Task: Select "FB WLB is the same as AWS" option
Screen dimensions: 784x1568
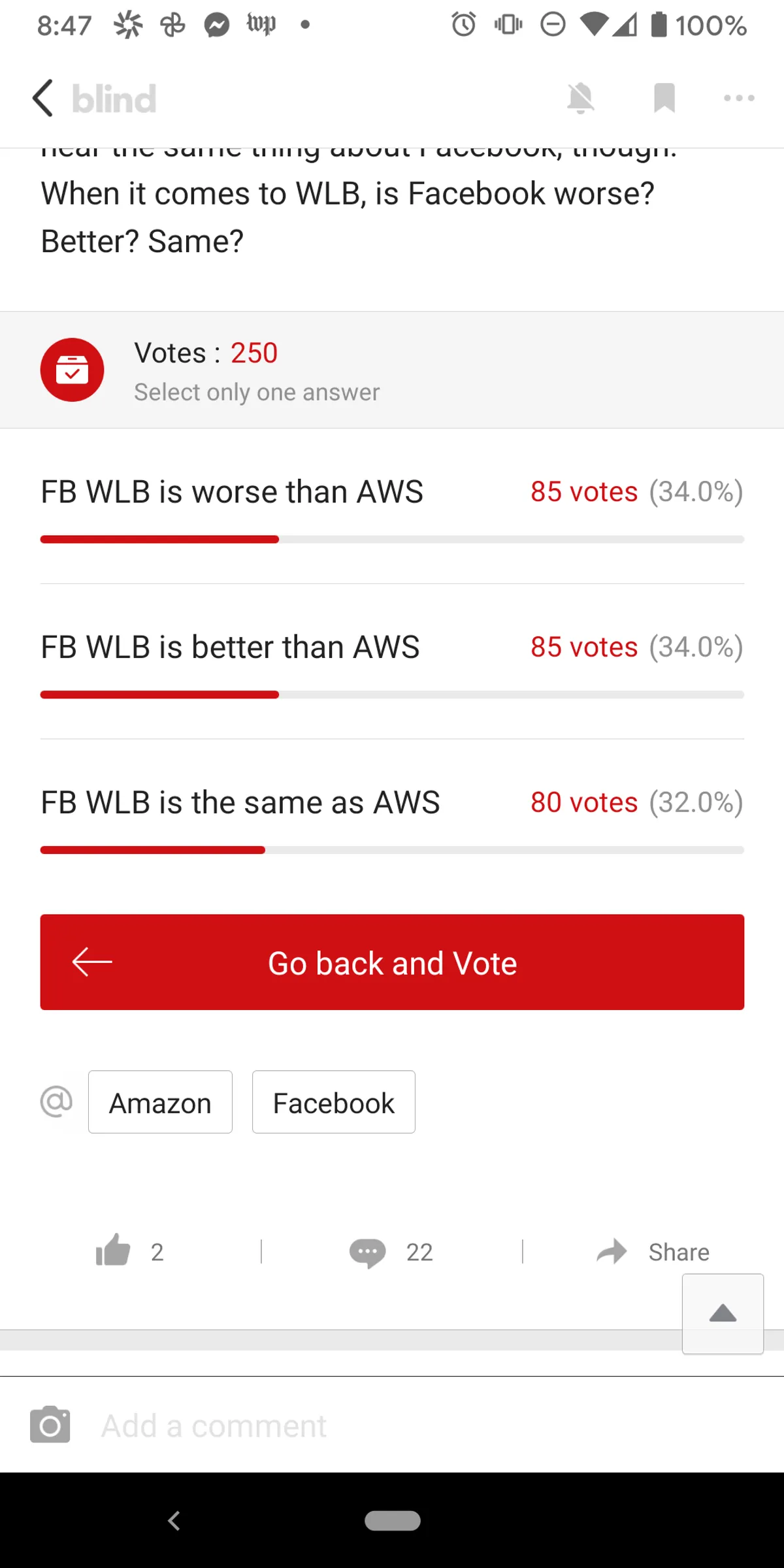Action: [240, 803]
